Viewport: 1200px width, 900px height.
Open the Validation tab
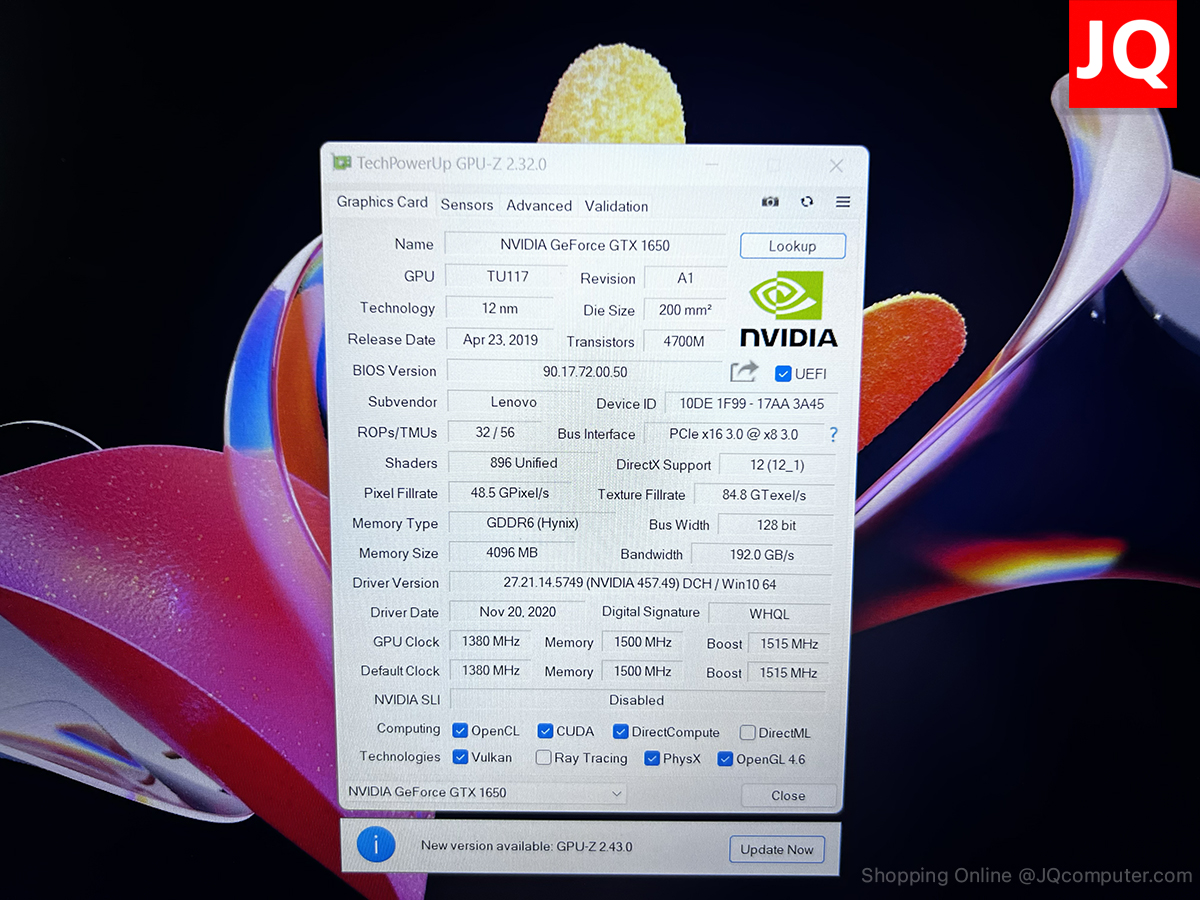(616, 207)
